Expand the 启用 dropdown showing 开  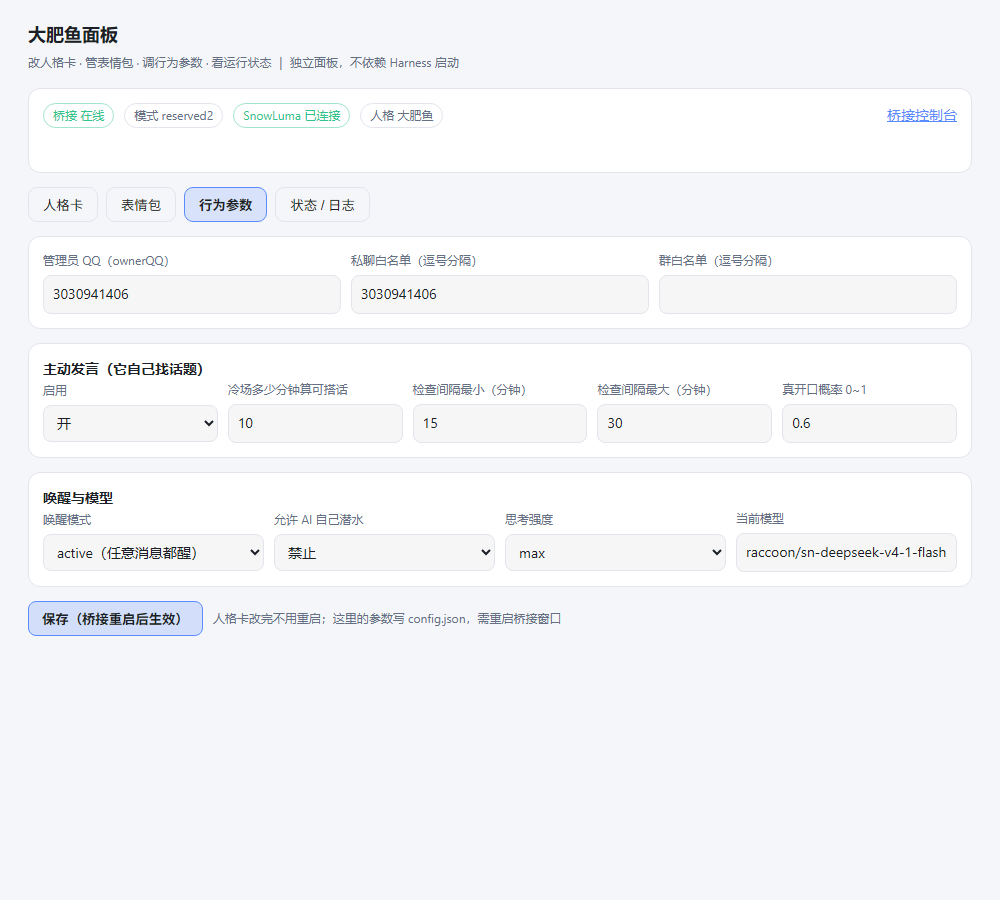pyautogui.click(x=130, y=424)
